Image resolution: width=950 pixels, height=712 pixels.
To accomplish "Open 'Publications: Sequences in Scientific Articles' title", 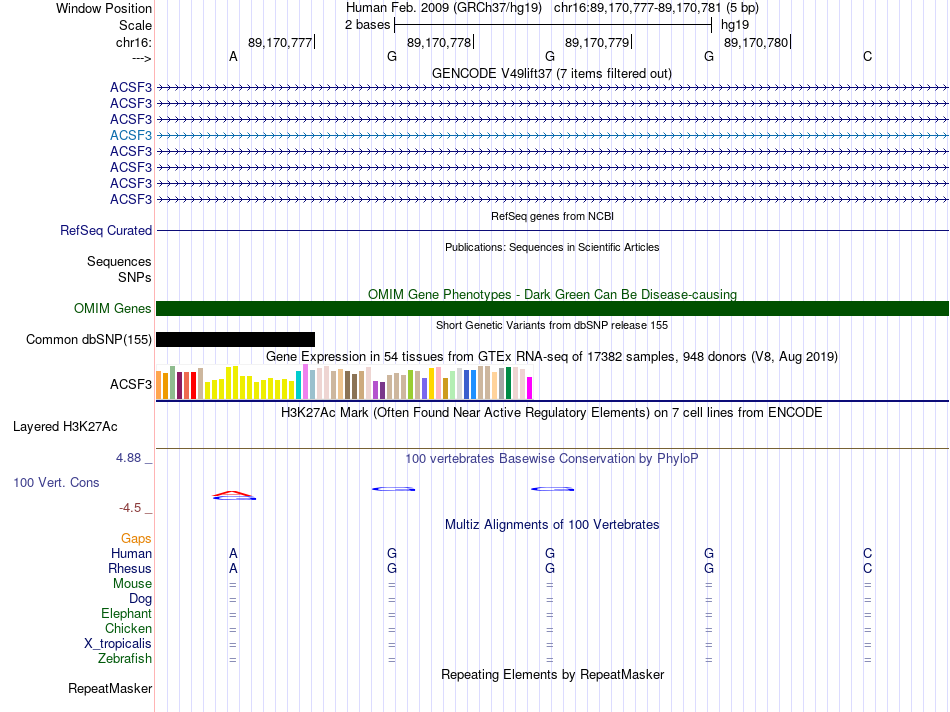I will tap(552, 247).
